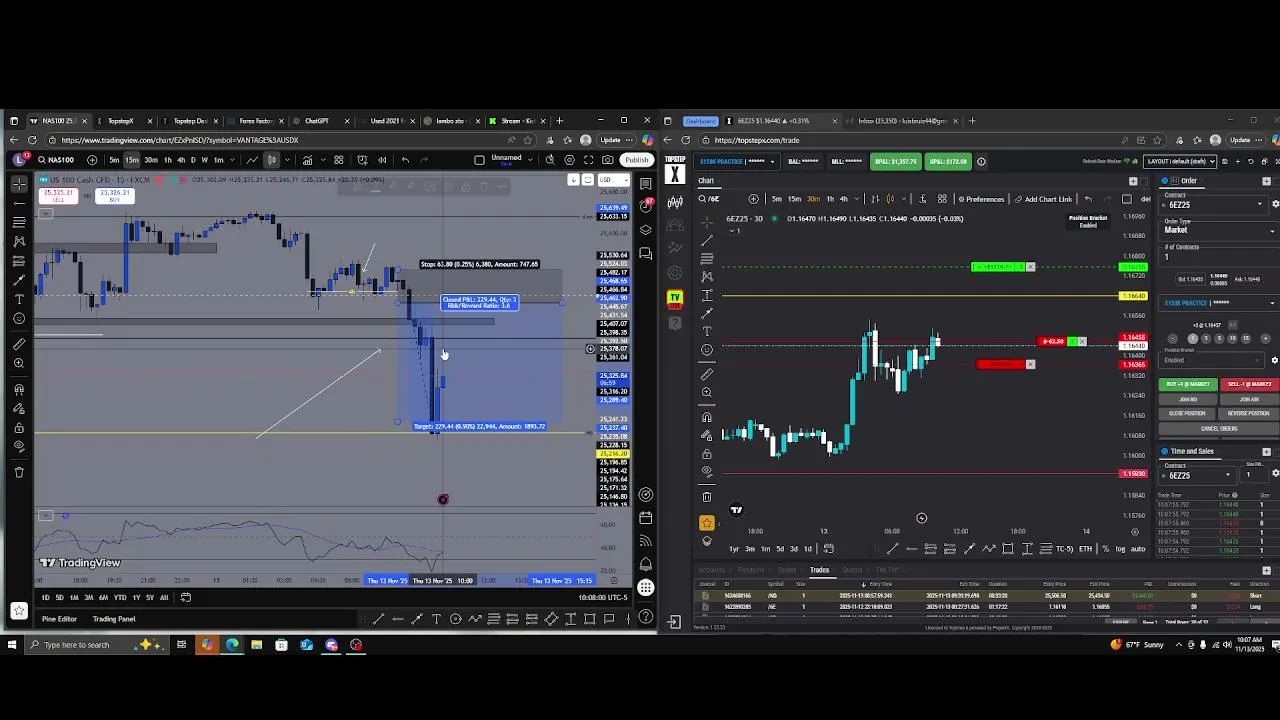The height and width of the screenshot is (720, 1280).
Task: Take a chart snapshot with camera icon
Action: pyautogui.click(x=608, y=159)
